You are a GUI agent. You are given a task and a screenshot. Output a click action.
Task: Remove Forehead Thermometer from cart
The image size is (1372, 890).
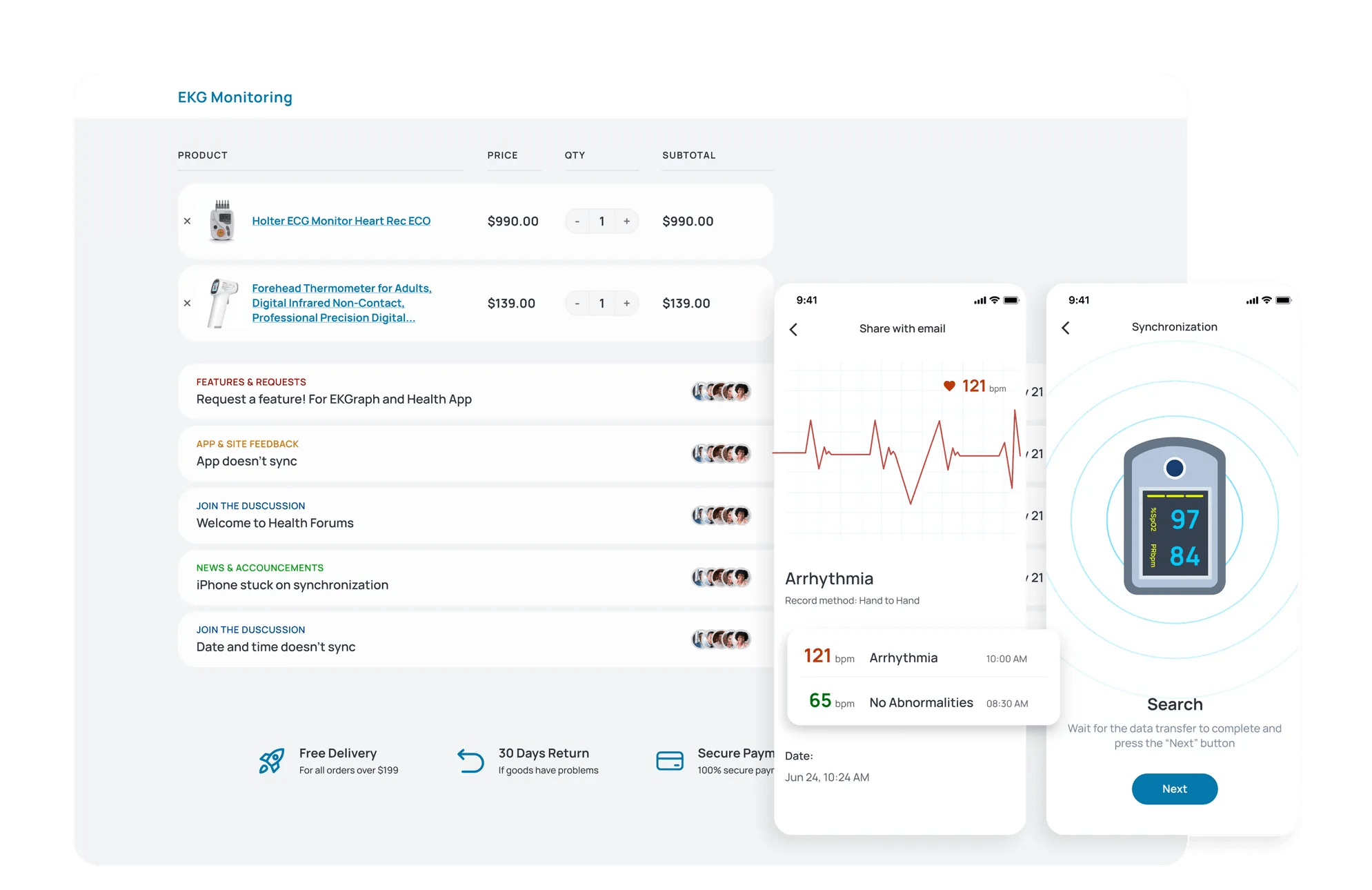[187, 303]
